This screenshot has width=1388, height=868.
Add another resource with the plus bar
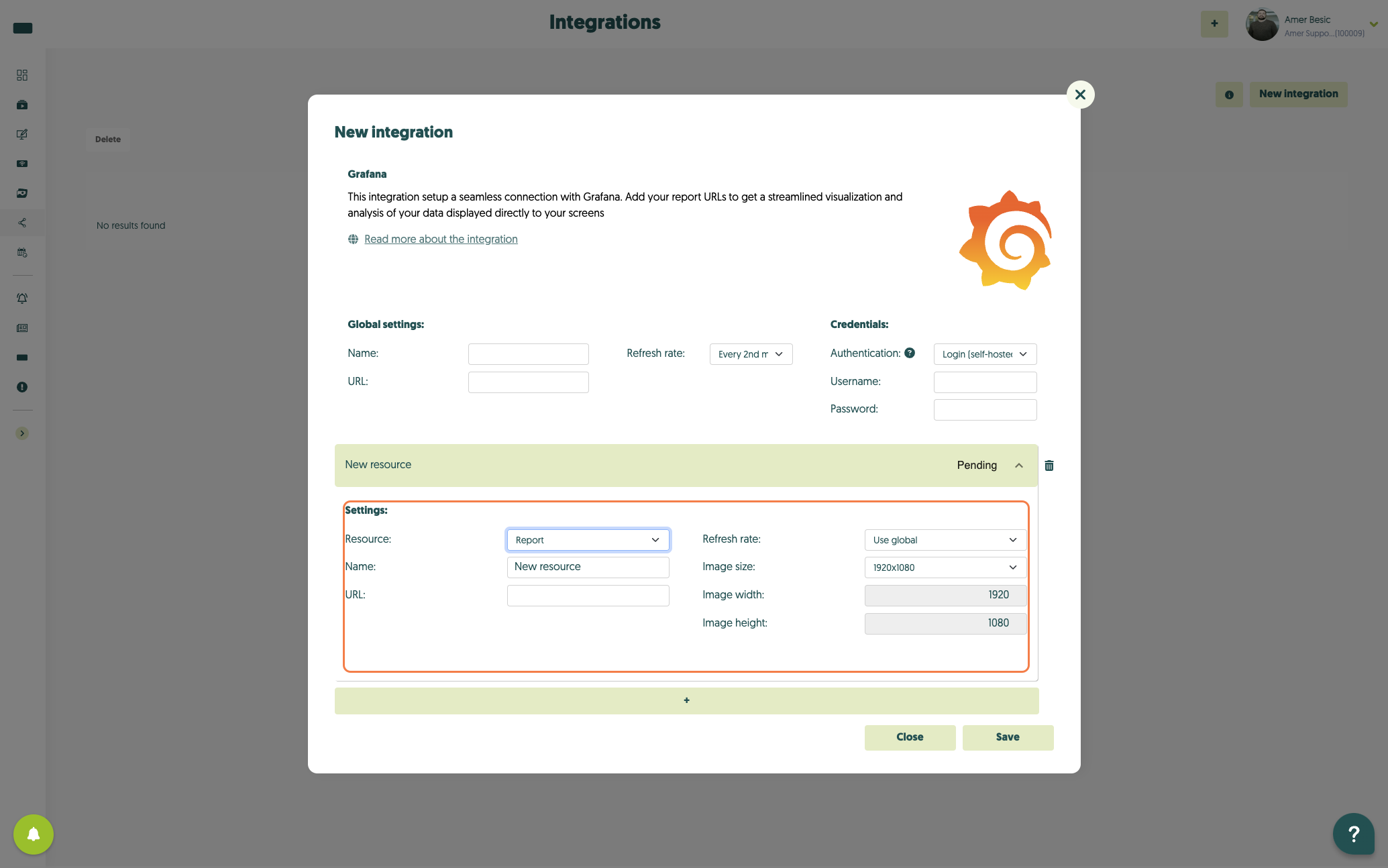(x=686, y=700)
